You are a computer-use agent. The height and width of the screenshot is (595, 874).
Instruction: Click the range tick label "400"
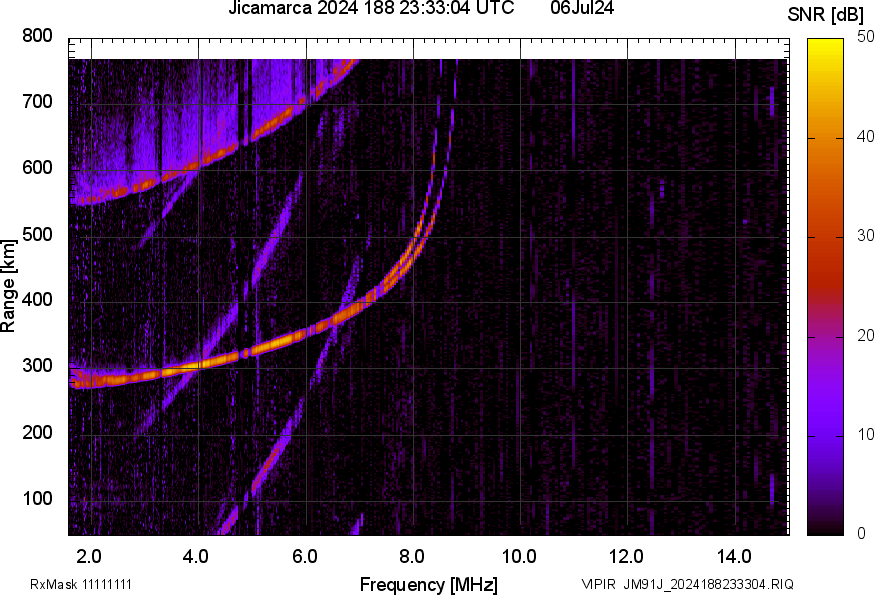click(x=37, y=299)
